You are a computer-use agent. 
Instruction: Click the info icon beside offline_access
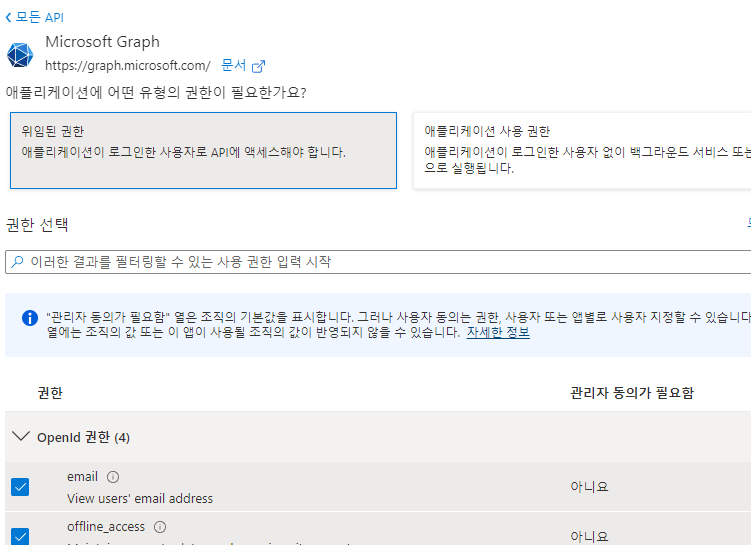coord(160,527)
